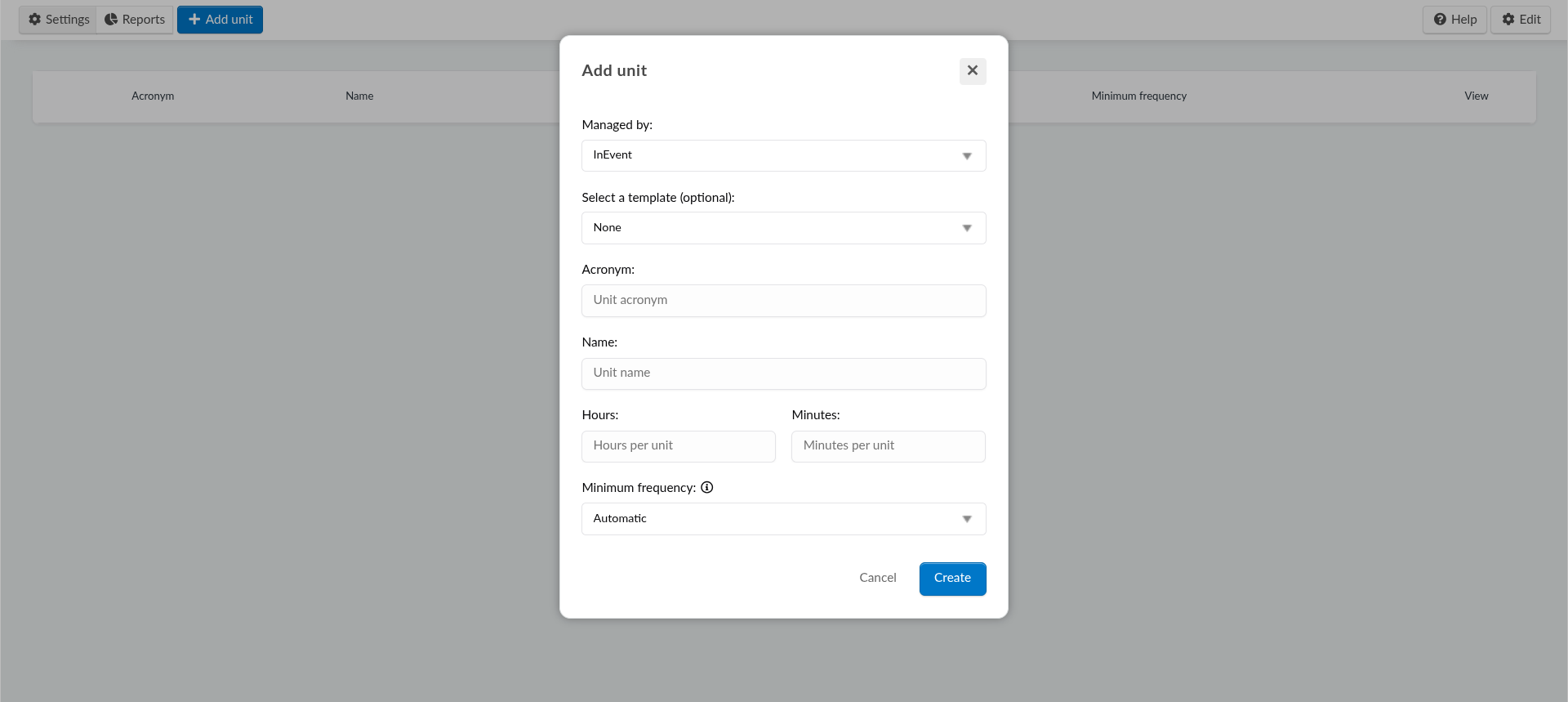The height and width of the screenshot is (702, 1568).
Task: Click the plus icon on Add unit
Action: pyautogui.click(x=194, y=20)
